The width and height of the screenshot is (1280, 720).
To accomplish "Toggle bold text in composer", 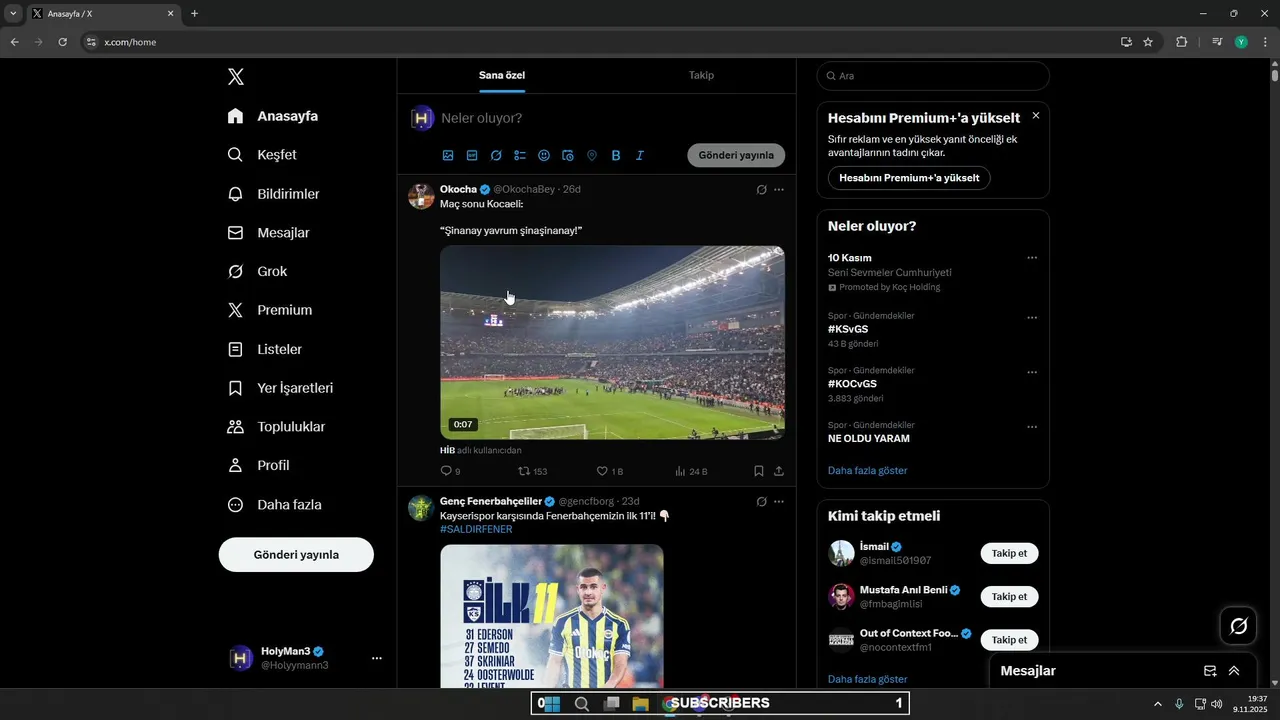I will click(616, 155).
